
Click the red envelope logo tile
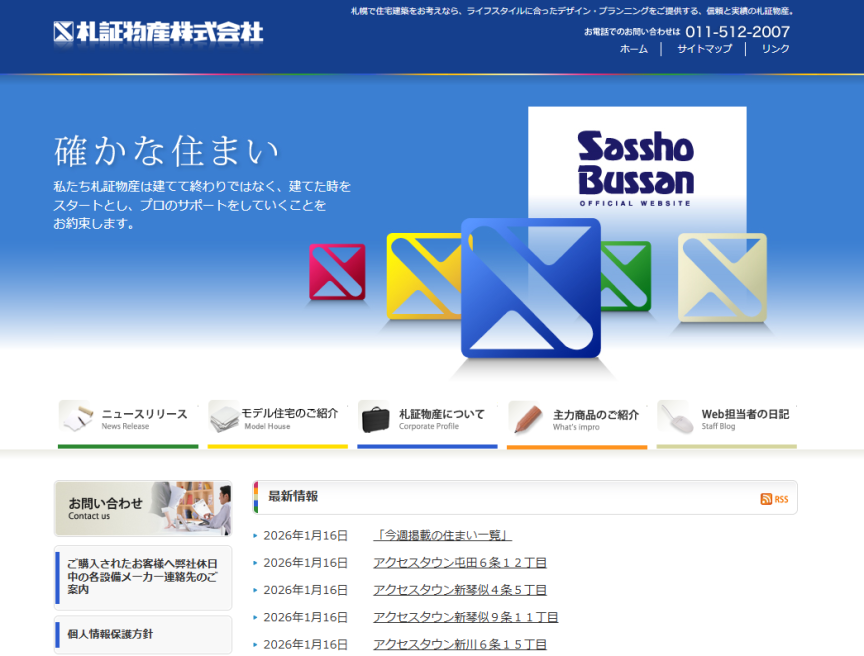tap(337, 272)
